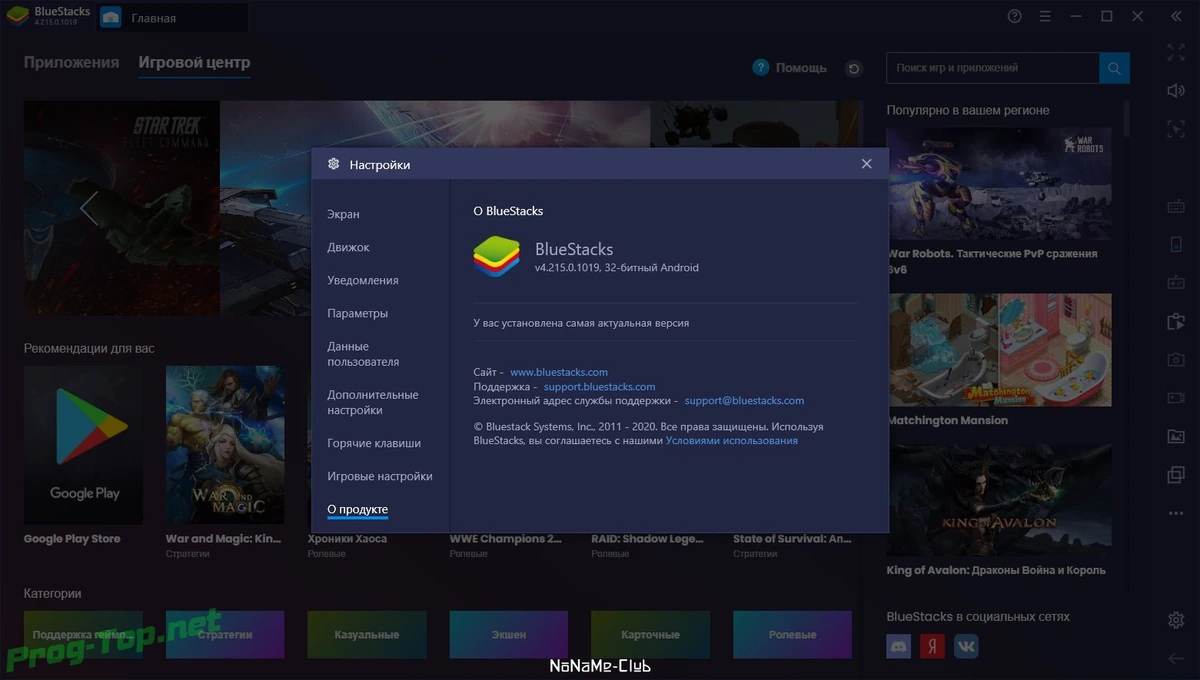Open the www.bluestacks.com link
The image size is (1200, 680).
[559, 372]
